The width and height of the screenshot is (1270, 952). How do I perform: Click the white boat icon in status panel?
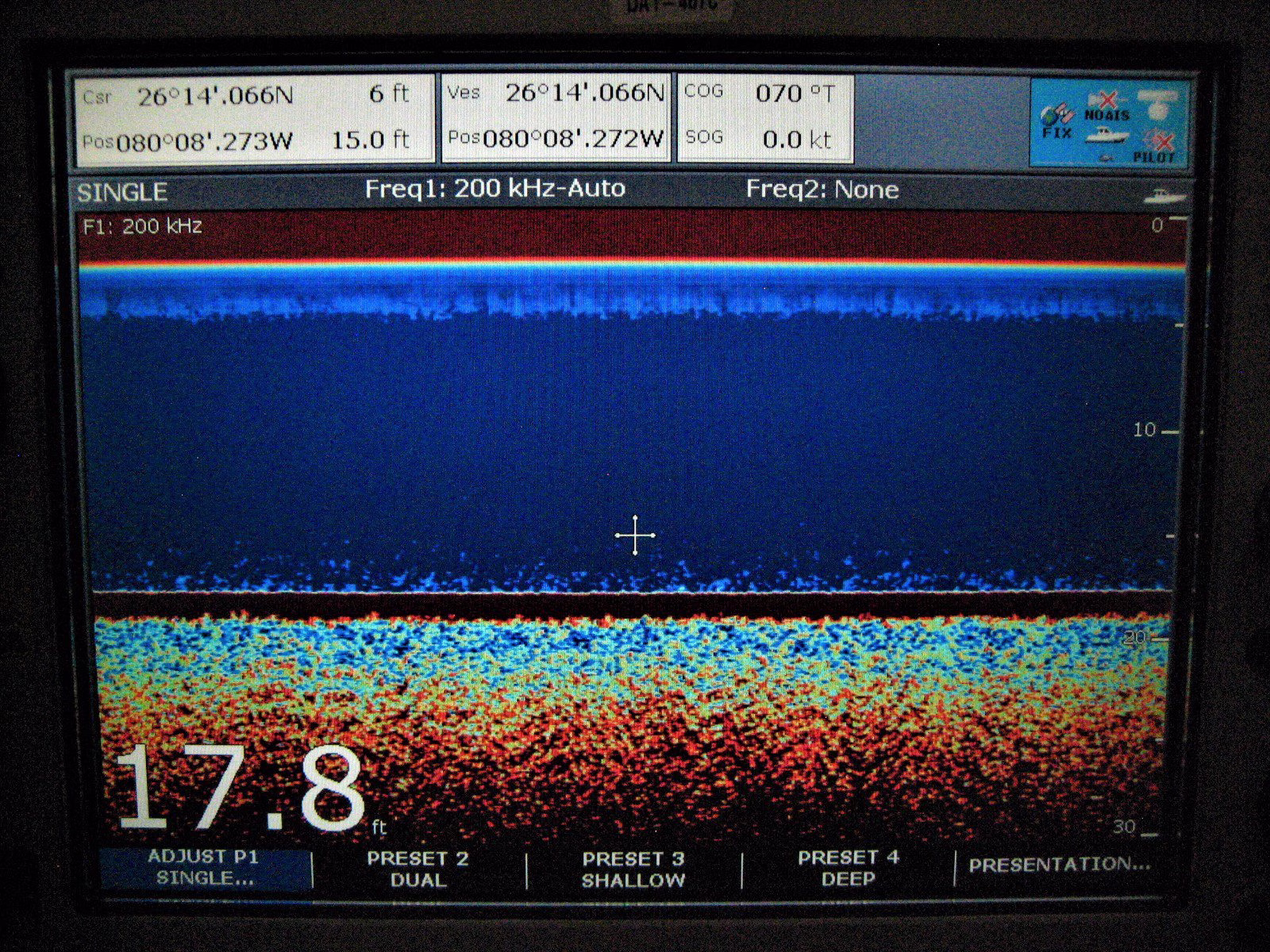point(1106,135)
